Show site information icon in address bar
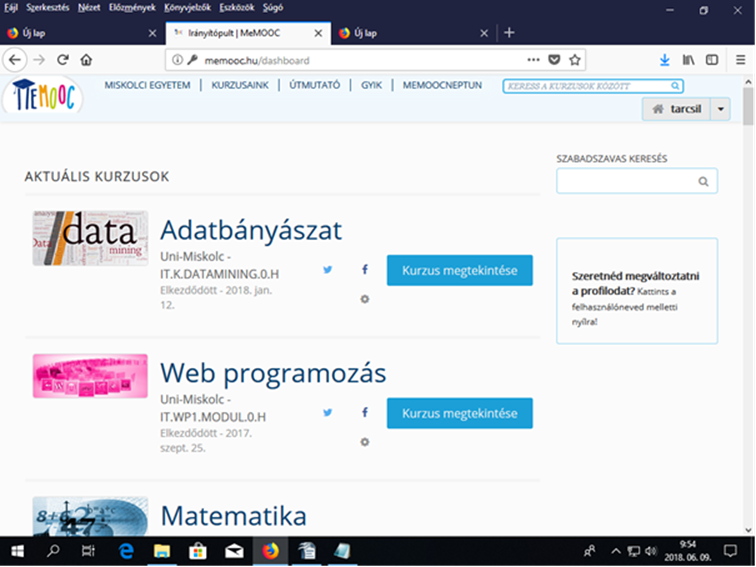756x567 pixels. coord(177,60)
